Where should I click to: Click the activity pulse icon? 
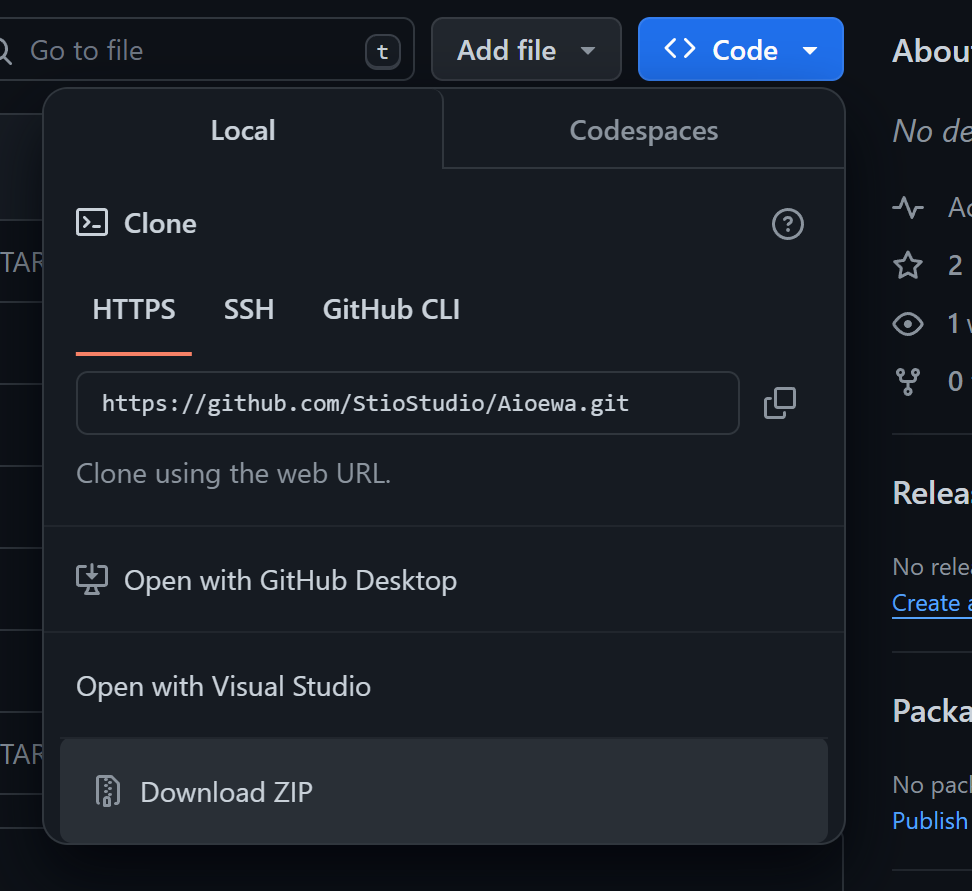pyautogui.click(x=908, y=208)
